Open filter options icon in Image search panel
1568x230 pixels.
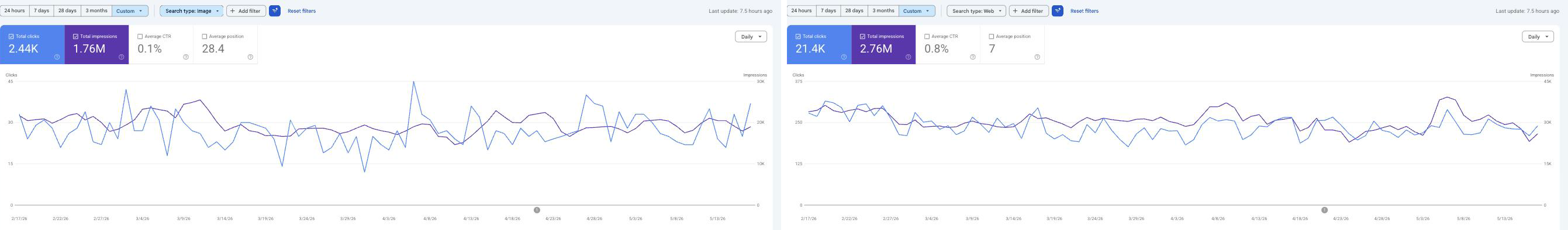[x=275, y=11]
